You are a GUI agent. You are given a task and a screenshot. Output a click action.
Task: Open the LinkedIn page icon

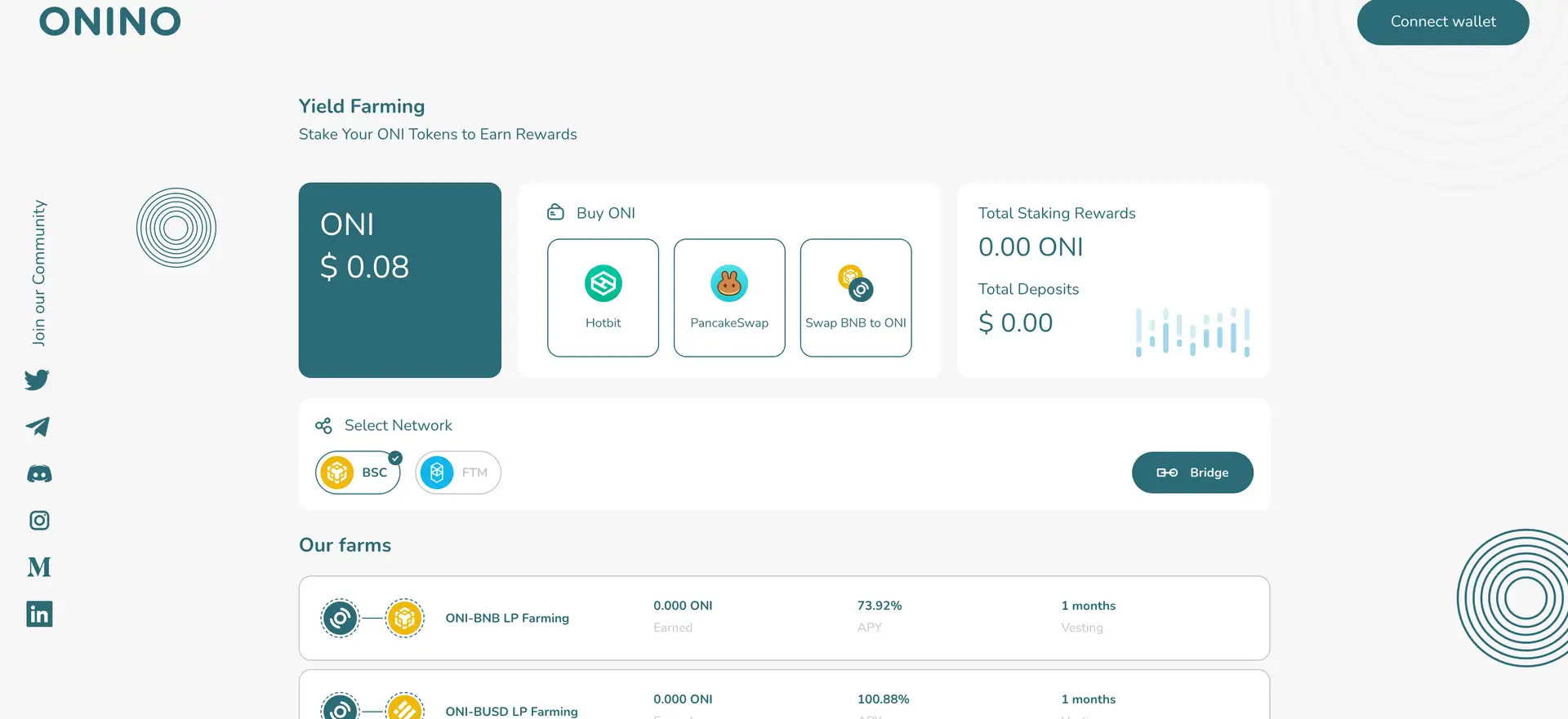tap(39, 614)
